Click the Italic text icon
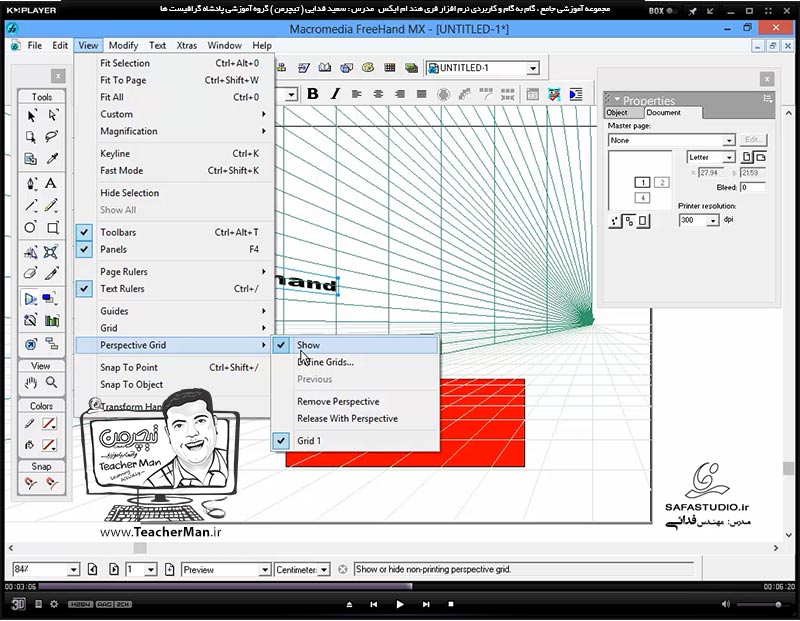The height and width of the screenshot is (621, 800). 335,94
